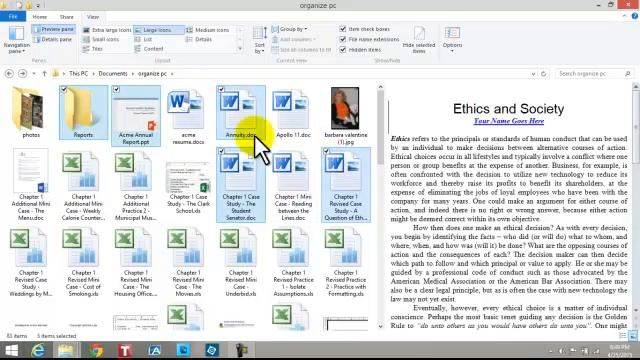Select Acme Annual Report.ppt file
Image resolution: width=640 pixels, height=360 pixels.
(x=136, y=116)
